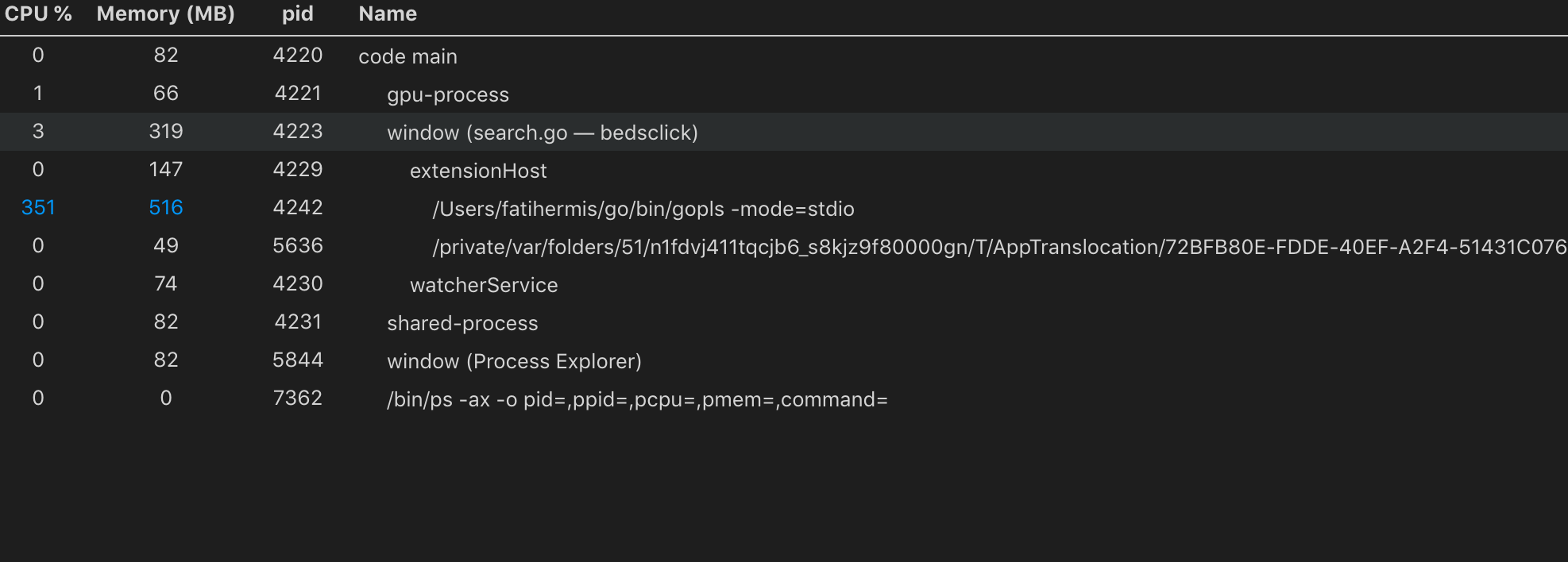Sort by the pid column header
The height and width of the screenshot is (562, 1568).
click(296, 13)
